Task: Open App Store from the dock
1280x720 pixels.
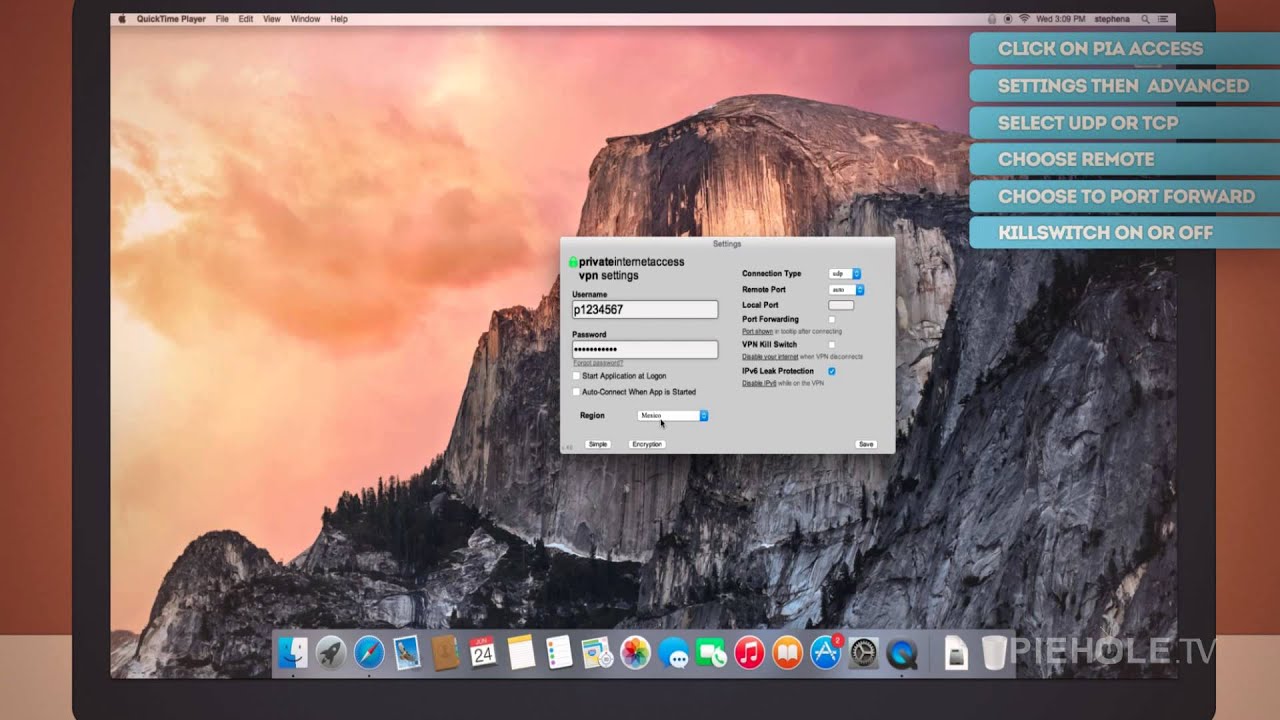Action: point(825,654)
